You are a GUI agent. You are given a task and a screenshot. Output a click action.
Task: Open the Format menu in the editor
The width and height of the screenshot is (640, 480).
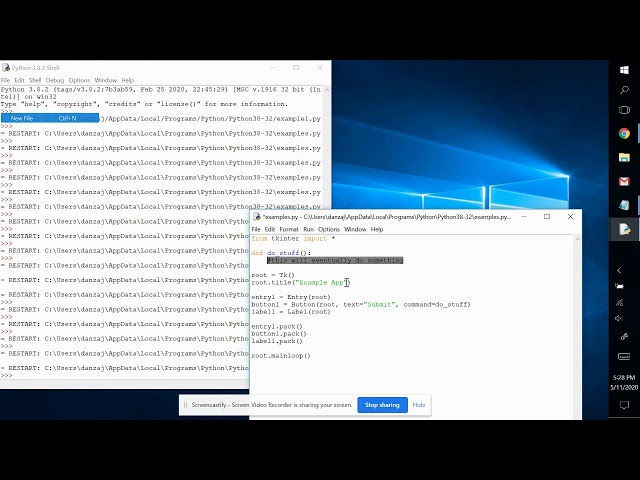click(289, 229)
